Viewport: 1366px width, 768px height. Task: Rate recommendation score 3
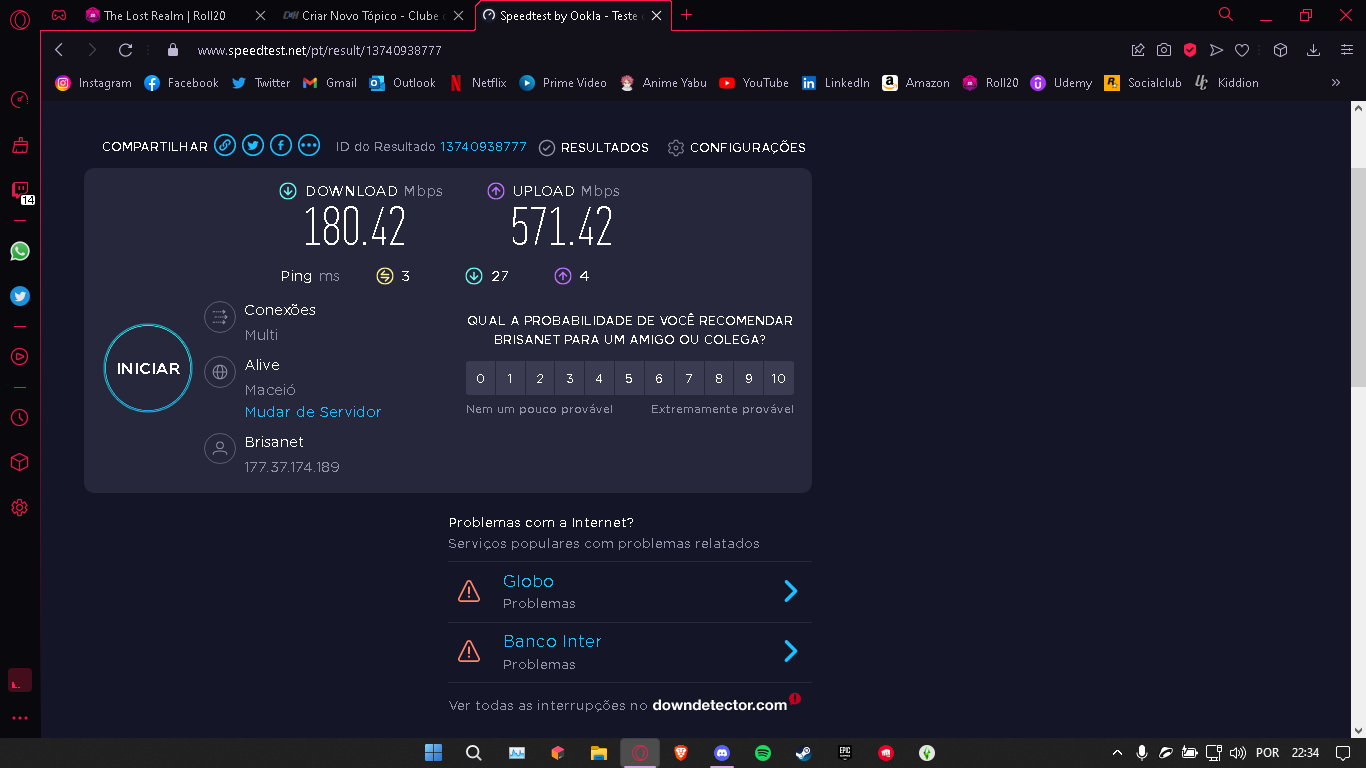coord(570,378)
